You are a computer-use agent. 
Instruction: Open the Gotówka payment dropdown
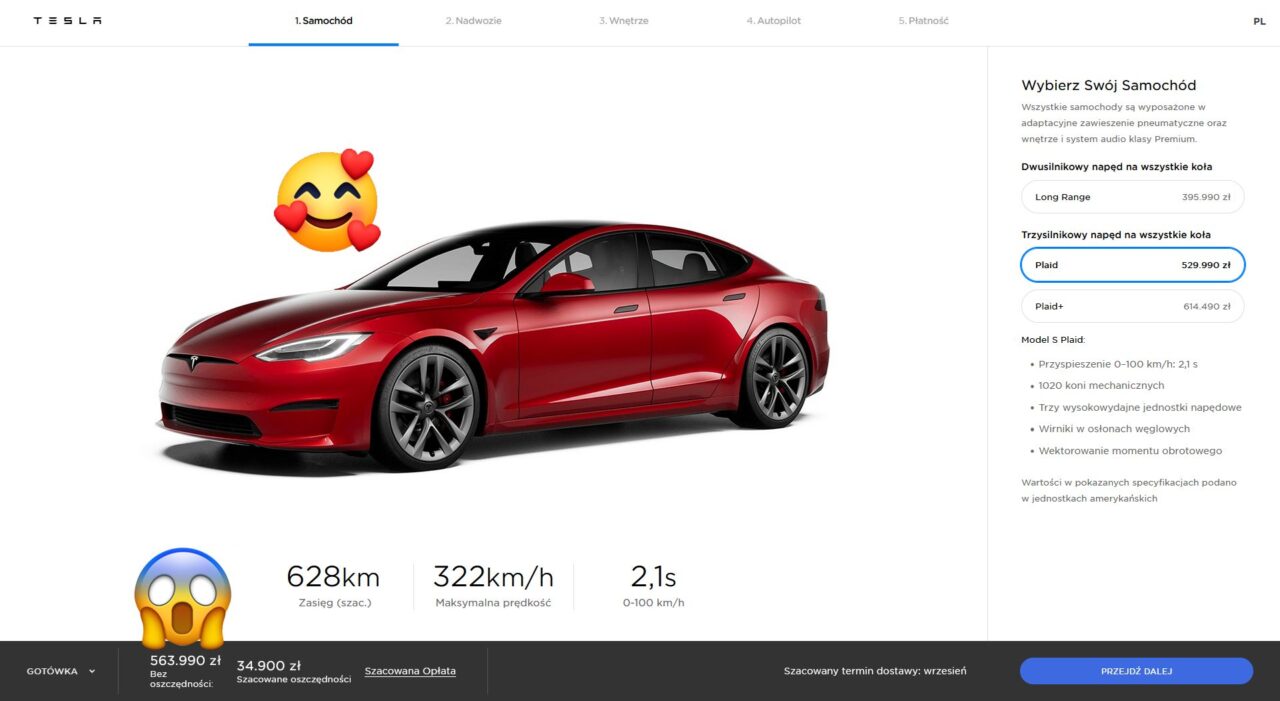coord(61,671)
